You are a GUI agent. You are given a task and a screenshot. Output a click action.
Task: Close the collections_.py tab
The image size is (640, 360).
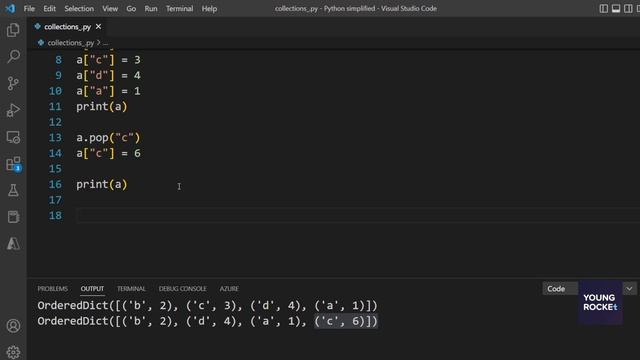(98, 27)
